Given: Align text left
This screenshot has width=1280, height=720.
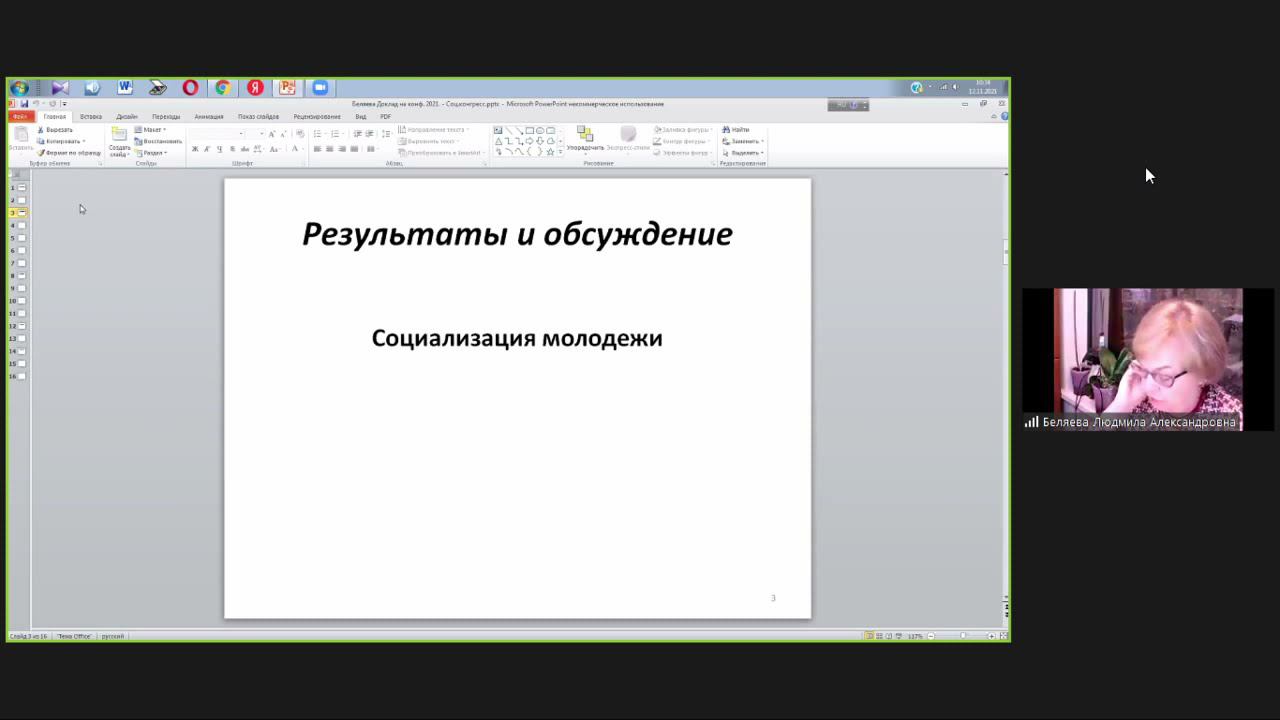Looking at the screenshot, I should (317, 149).
